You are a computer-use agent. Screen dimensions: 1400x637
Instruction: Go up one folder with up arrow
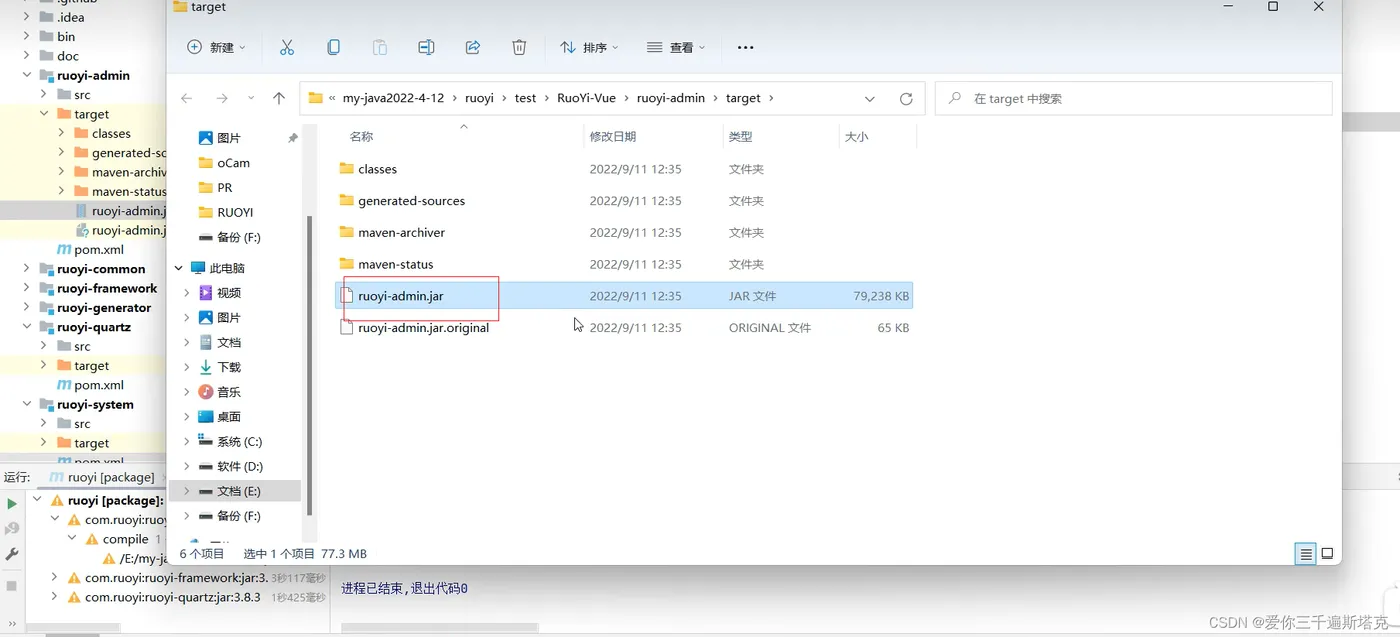(279, 98)
